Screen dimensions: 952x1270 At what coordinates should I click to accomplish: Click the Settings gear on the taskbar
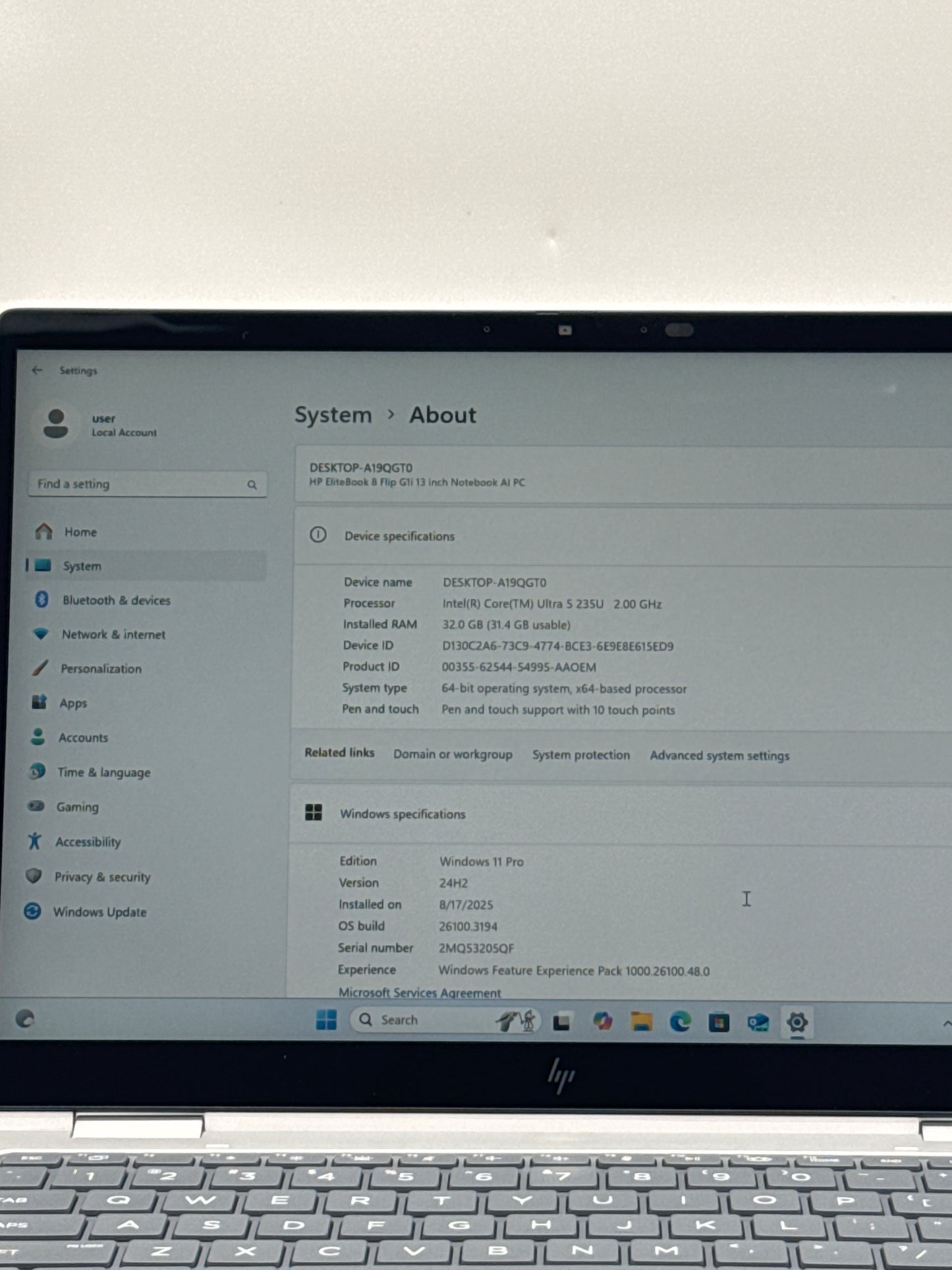click(797, 1022)
